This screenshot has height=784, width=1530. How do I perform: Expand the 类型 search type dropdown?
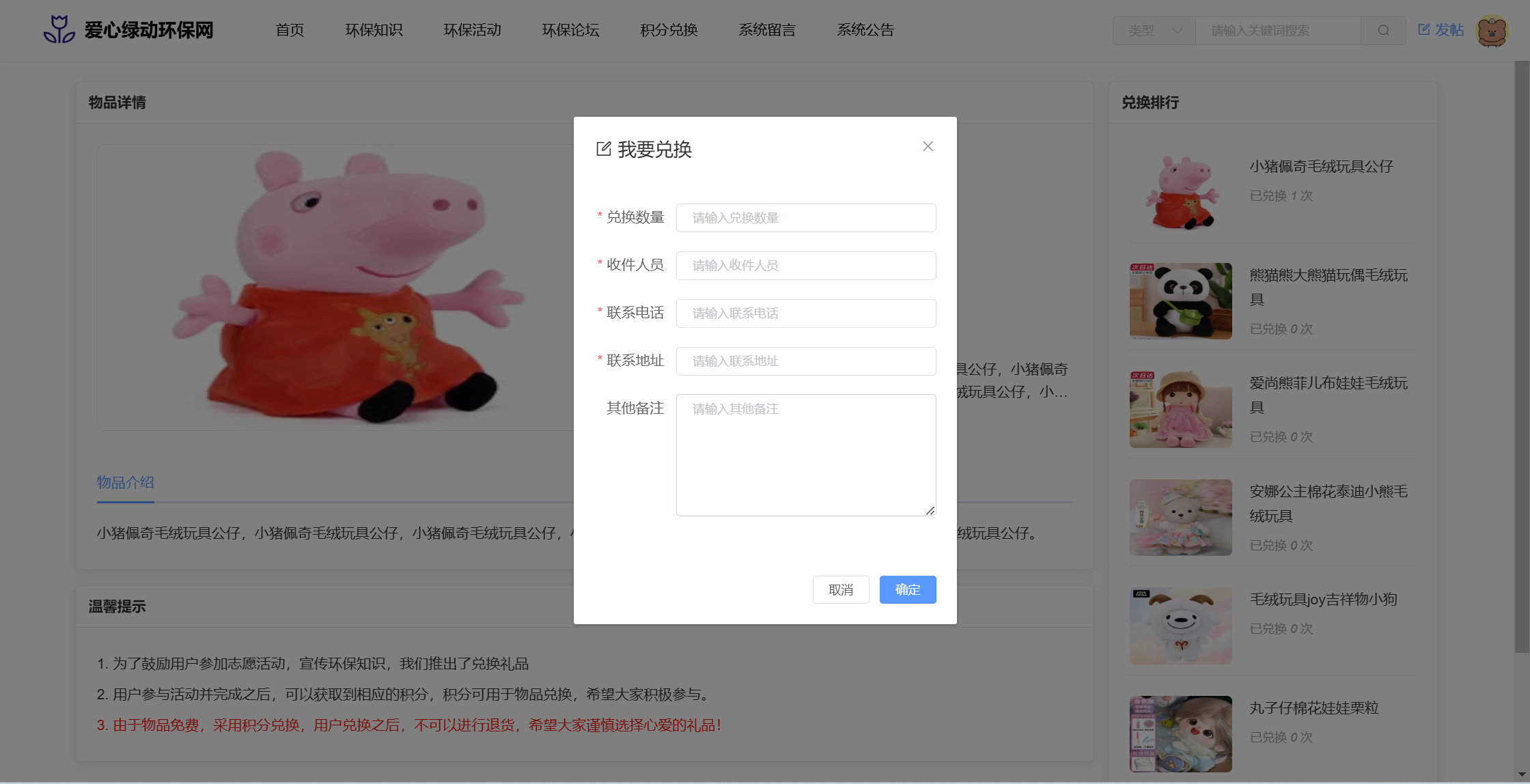(x=1154, y=31)
